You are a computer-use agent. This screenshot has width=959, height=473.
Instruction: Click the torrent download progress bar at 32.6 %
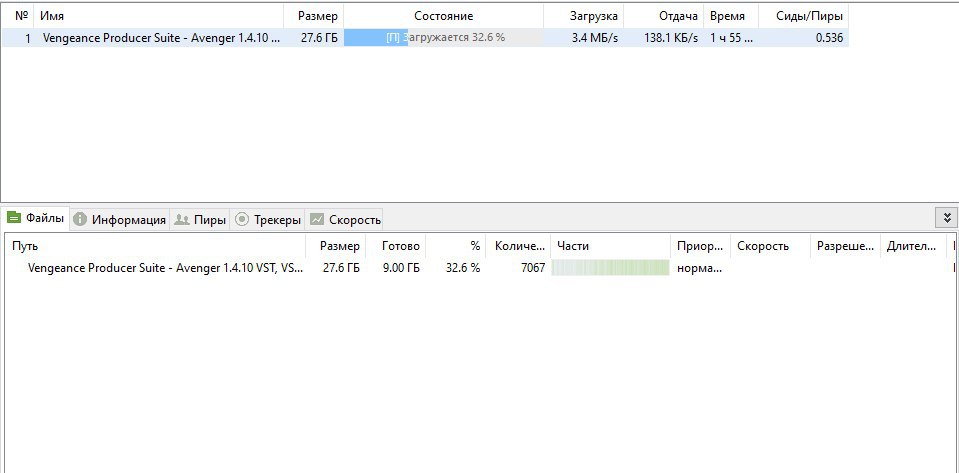pos(443,38)
